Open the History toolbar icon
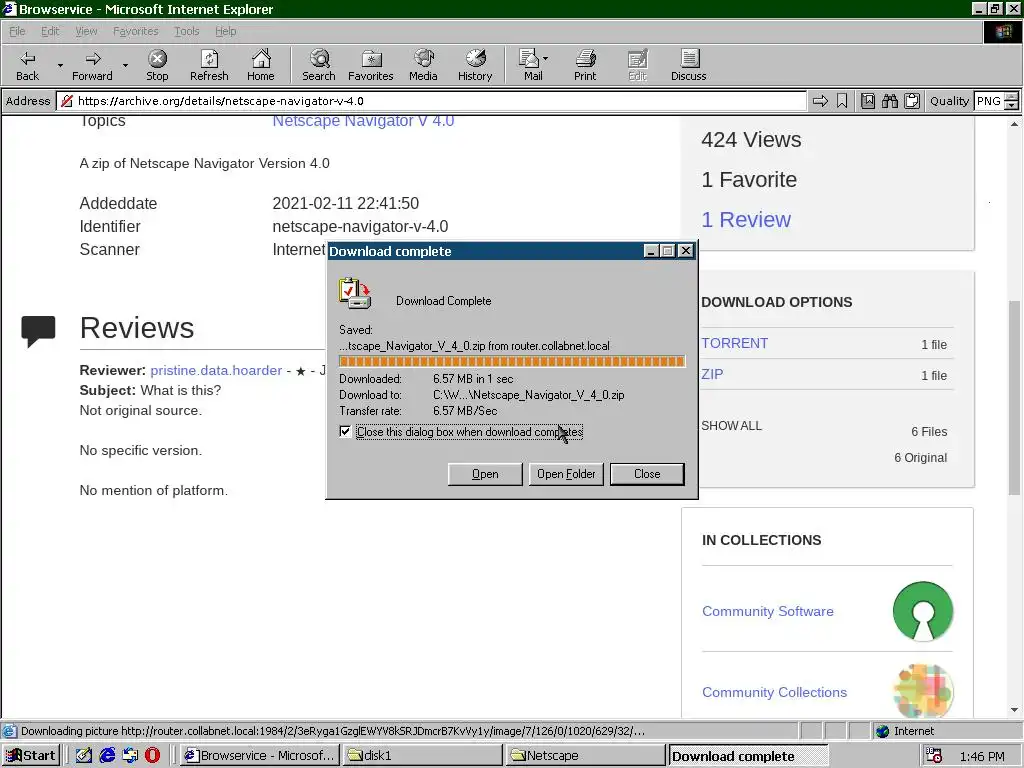Viewport: 1024px width, 768px height. coord(475,65)
